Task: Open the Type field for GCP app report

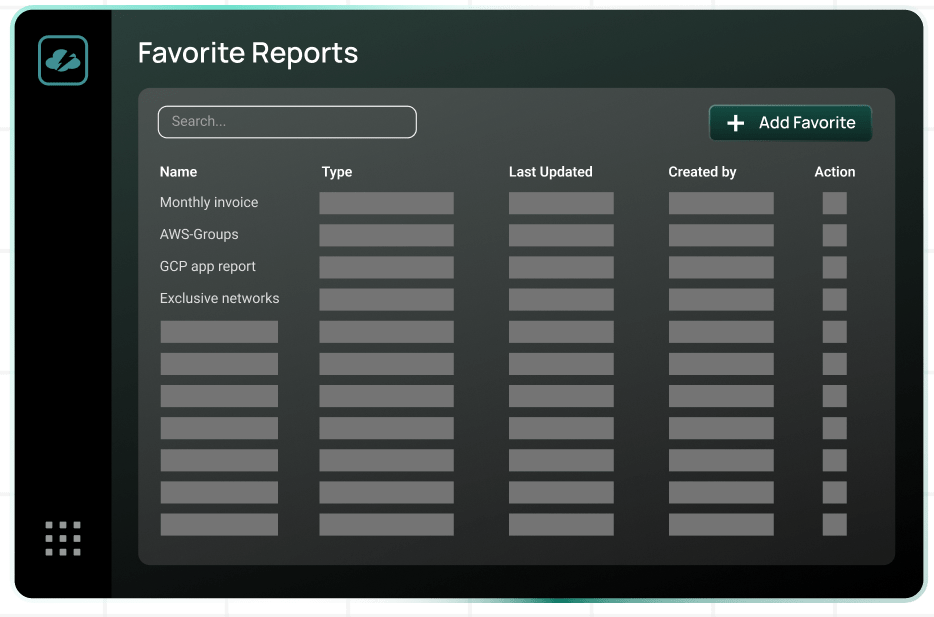Action: (386, 267)
